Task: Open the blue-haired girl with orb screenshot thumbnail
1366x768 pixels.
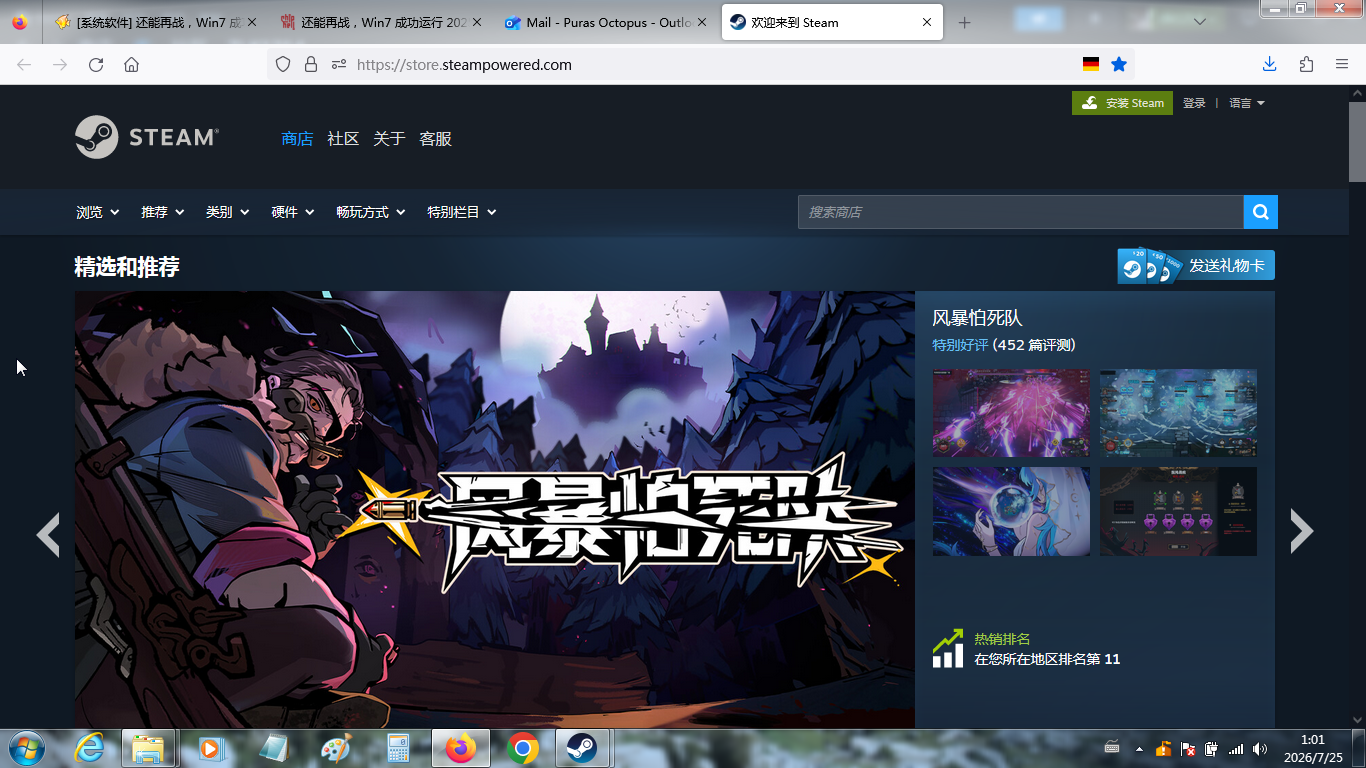Action: (1011, 511)
